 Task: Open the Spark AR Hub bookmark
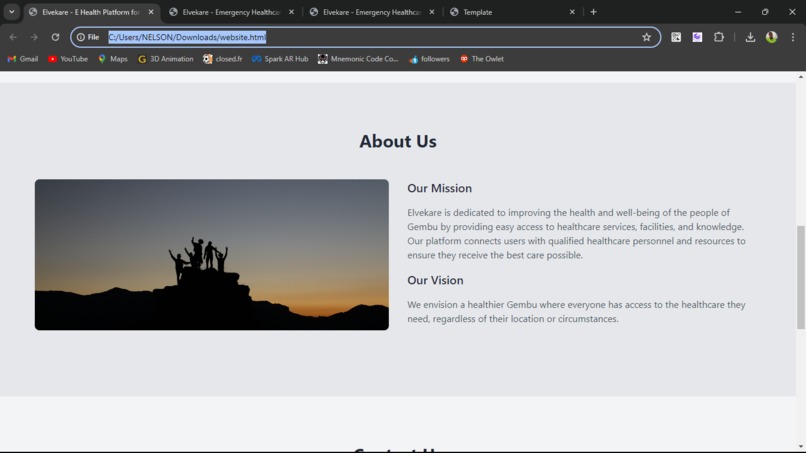(280, 59)
